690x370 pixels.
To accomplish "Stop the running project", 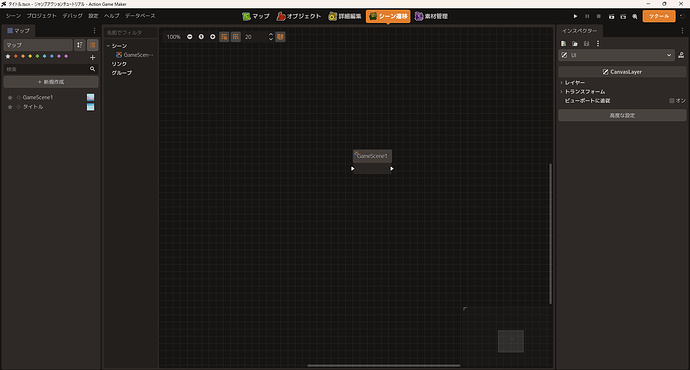I will [598, 16].
